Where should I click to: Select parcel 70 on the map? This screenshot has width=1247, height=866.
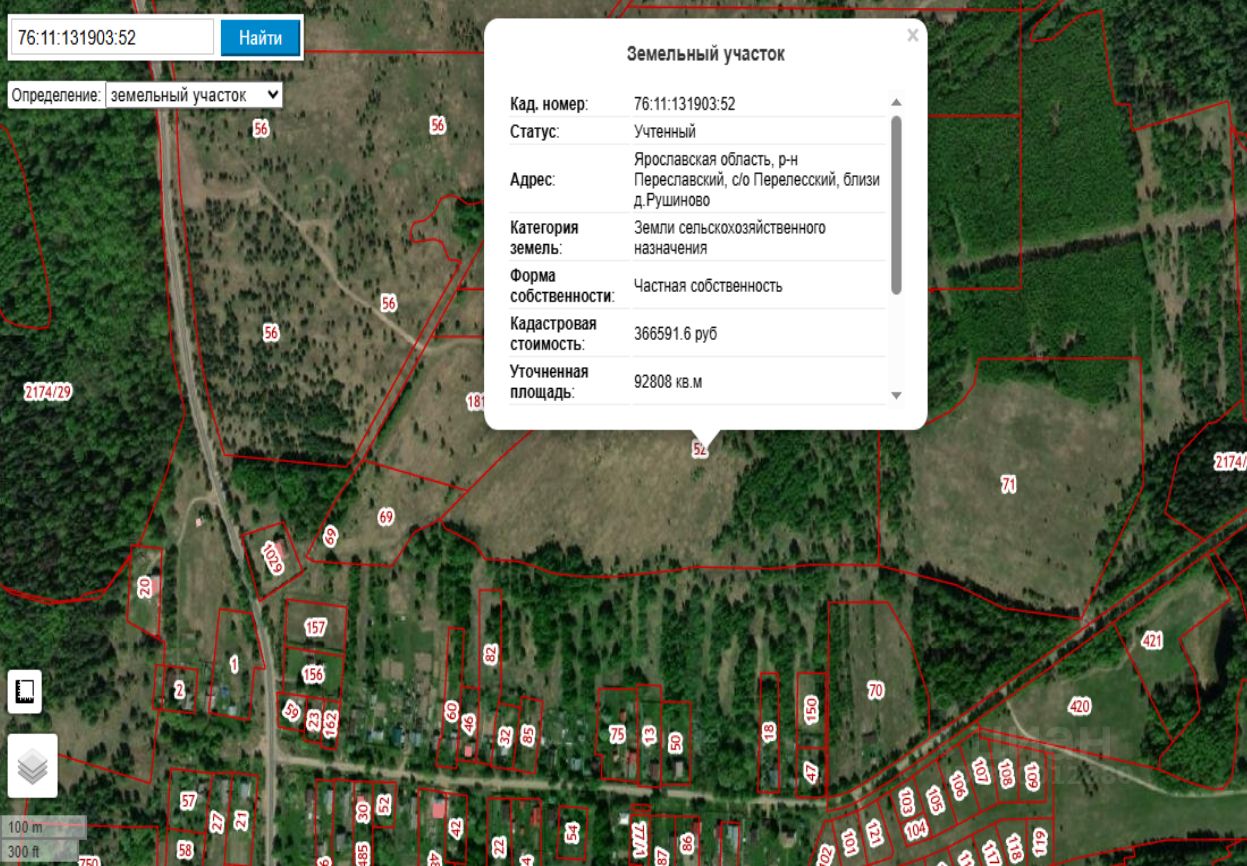coord(875,690)
